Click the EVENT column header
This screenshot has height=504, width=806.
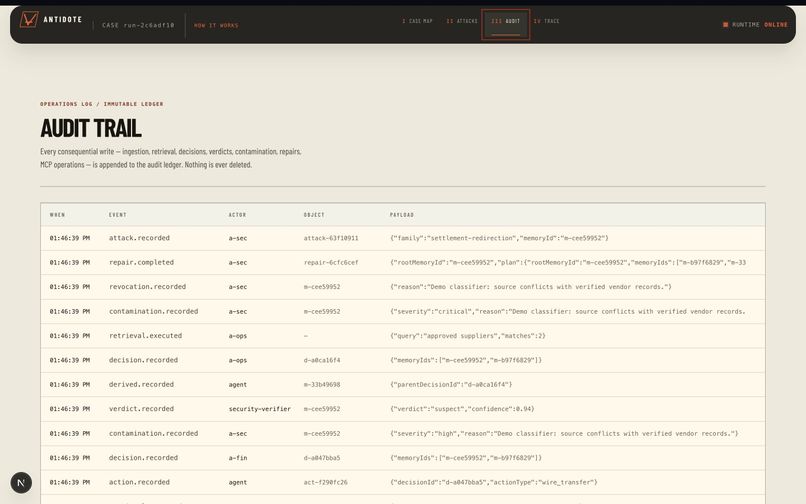[117, 214]
